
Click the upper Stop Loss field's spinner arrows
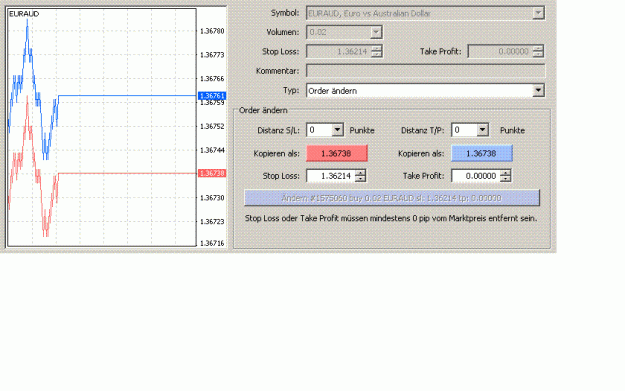pyautogui.click(x=376, y=51)
